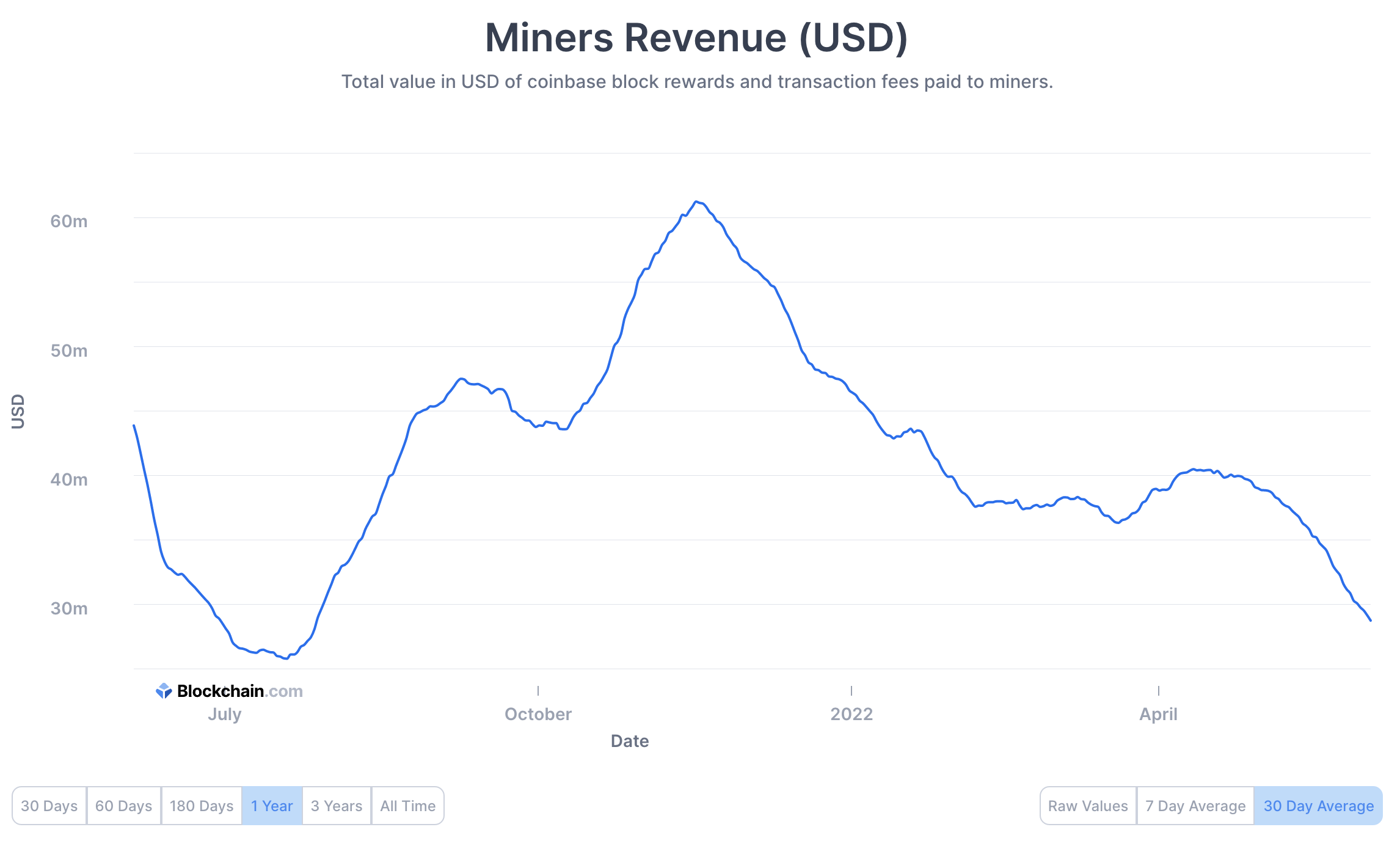Select the 30 Day Average view
The width and height of the screenshot is (1400, 849).
(1318, 806)
